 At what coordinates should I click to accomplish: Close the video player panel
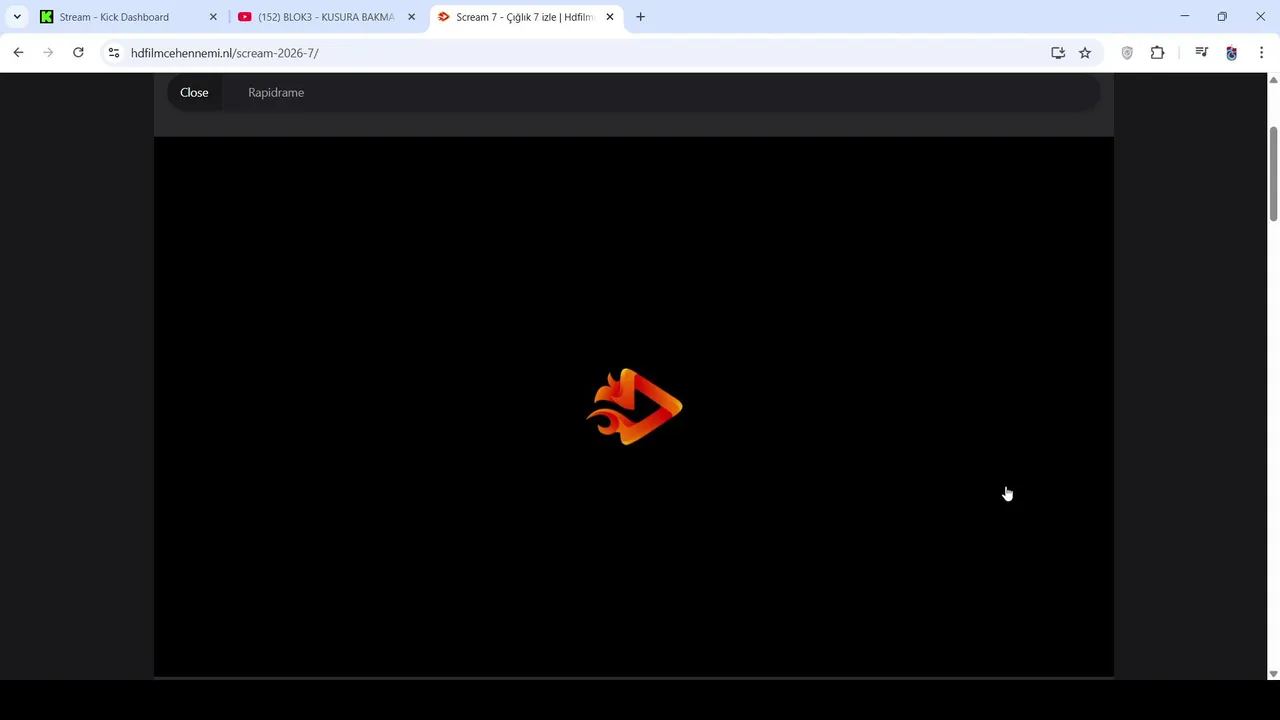(x=194, y=92)
